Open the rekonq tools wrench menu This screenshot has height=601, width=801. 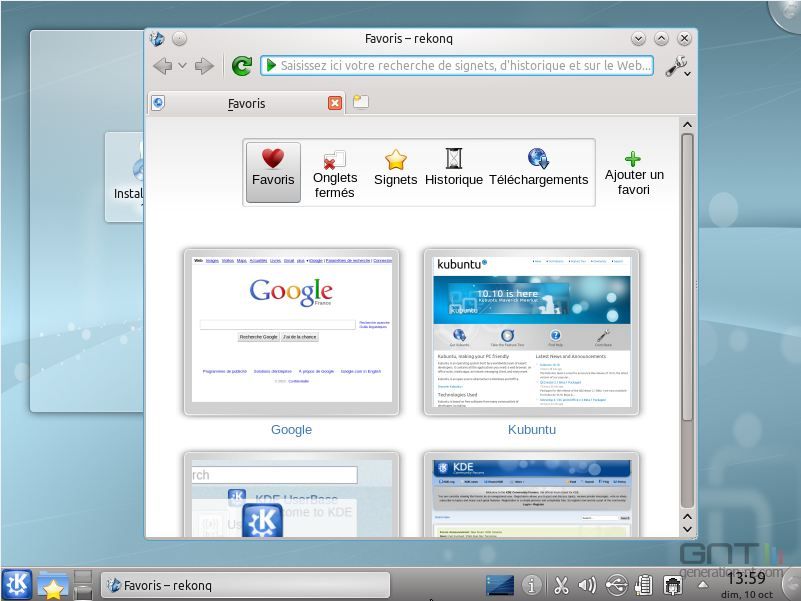tap(677, 66)
